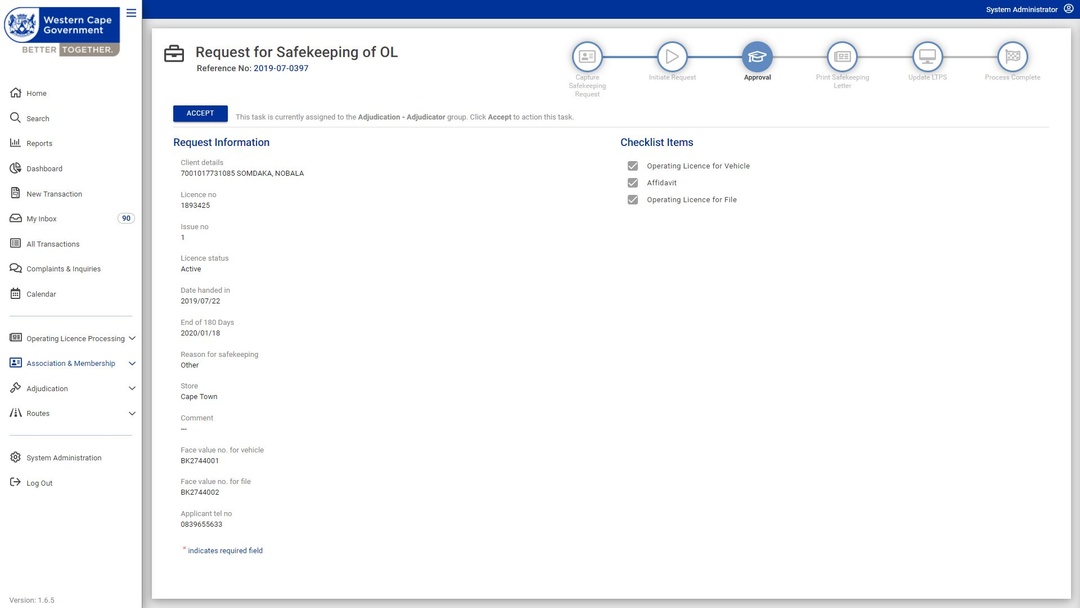Viewport: 1080px width, 608px height.
Task: Click the Western Cape Government logo
Action: [62, 30]
